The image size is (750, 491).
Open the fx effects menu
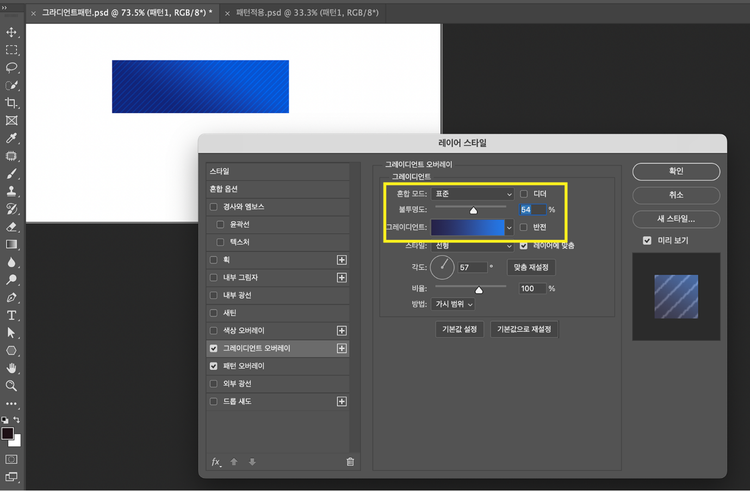tap(216, 462)
